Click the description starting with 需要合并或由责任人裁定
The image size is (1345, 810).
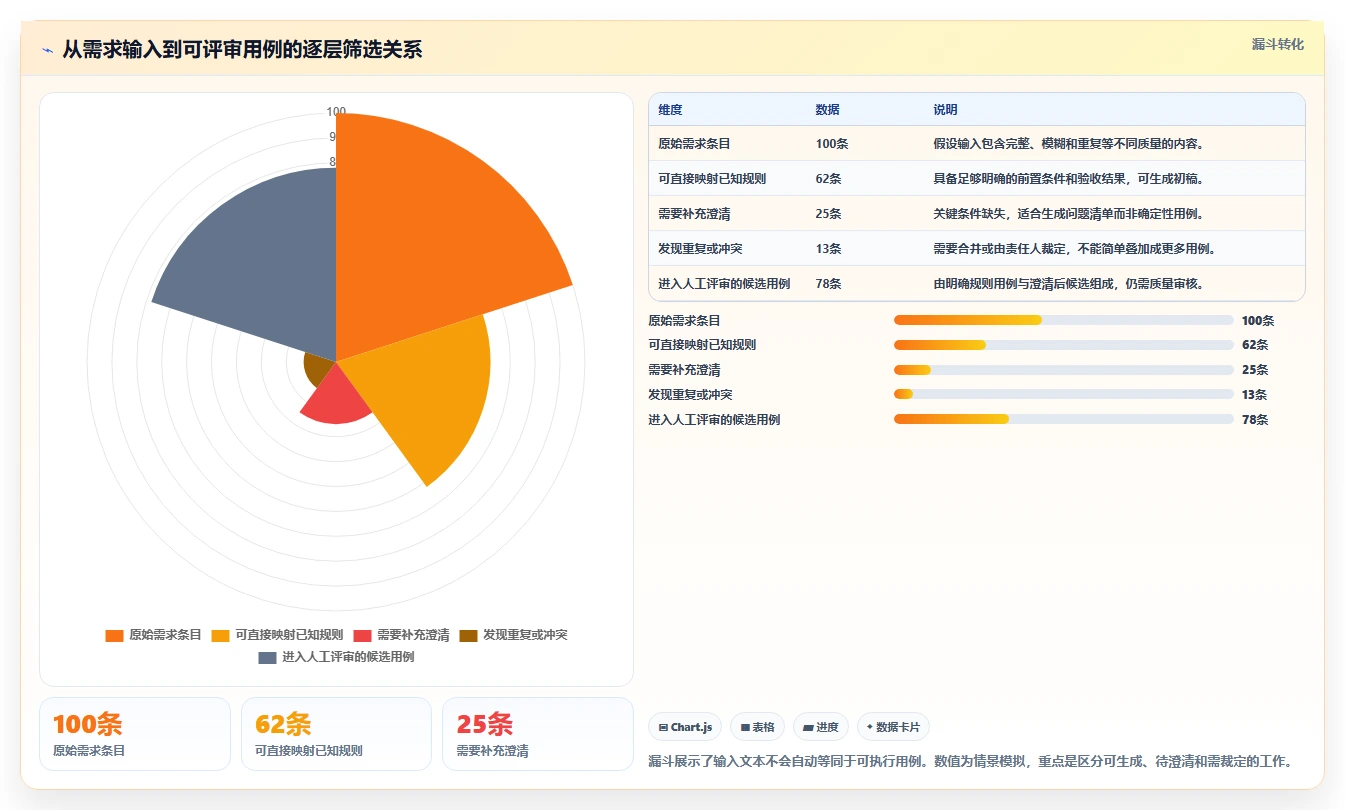tap(1074, 248)
